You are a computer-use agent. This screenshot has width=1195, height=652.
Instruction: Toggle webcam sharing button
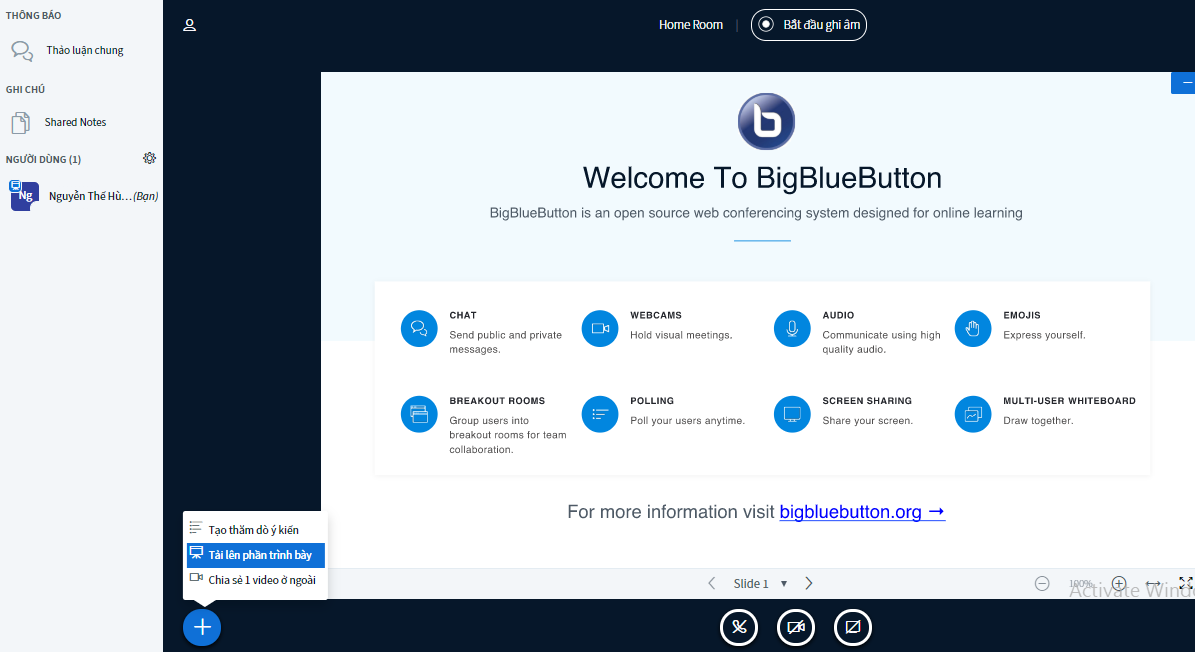point(796,628)
